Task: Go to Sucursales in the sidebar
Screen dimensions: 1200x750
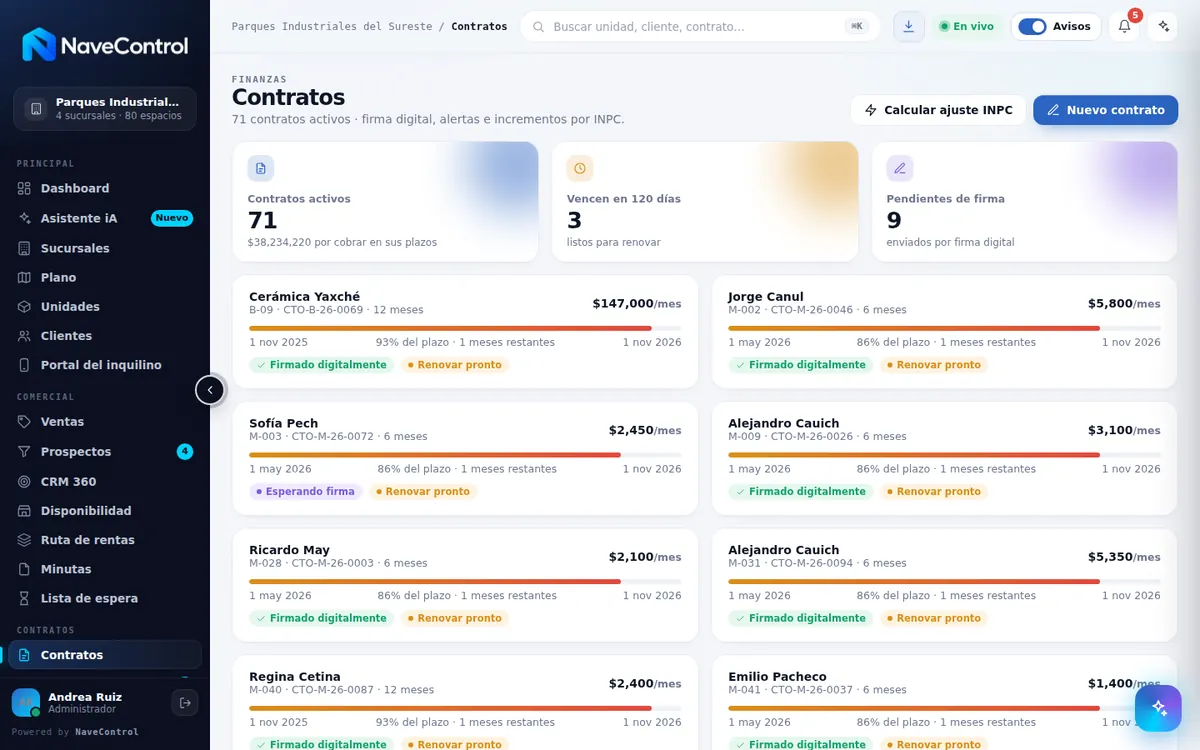Action: tap(105, 248)
